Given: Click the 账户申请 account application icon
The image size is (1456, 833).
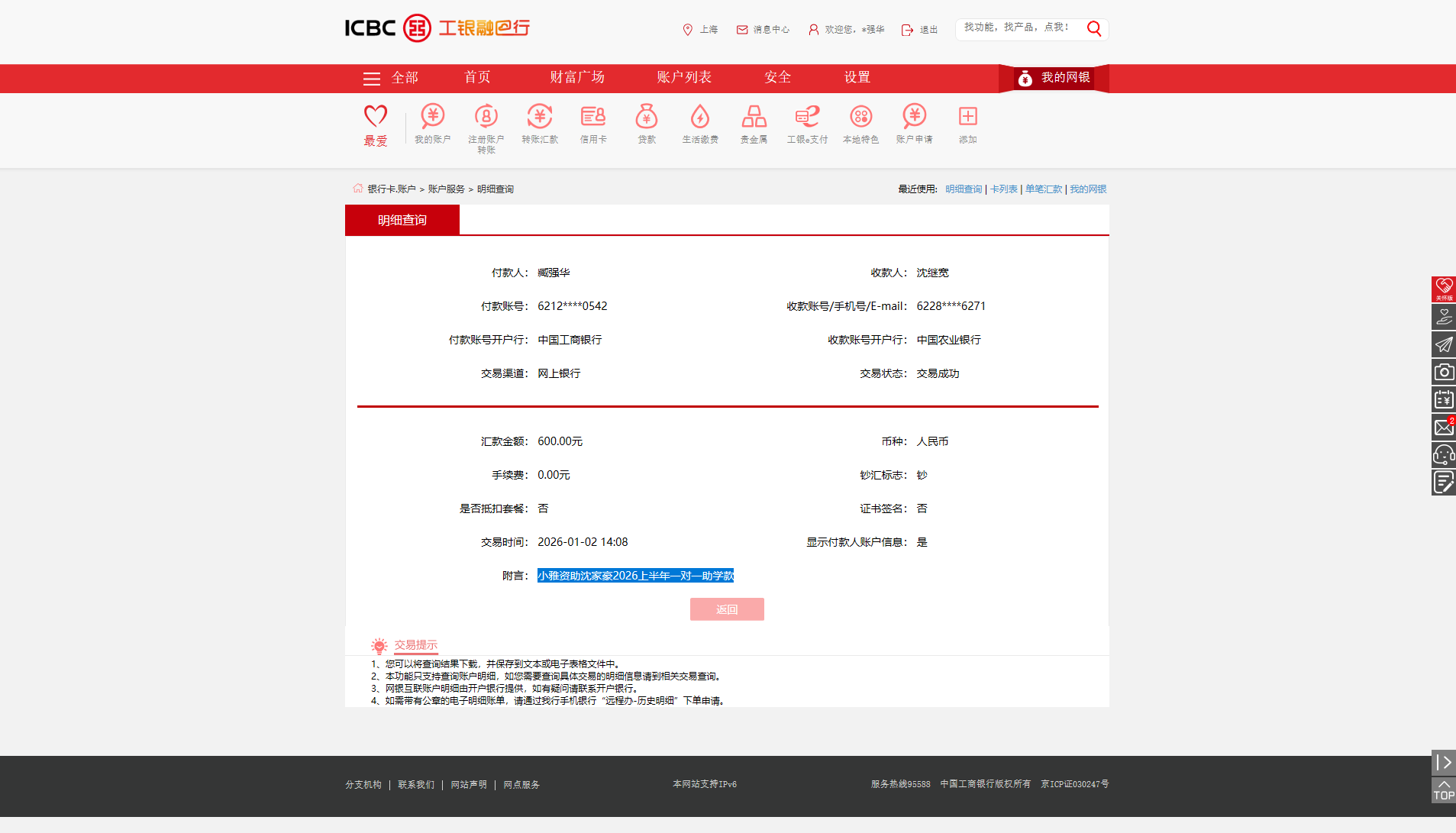Looking at the screenshot, I should pyautogui.click(x=914, y=124).
